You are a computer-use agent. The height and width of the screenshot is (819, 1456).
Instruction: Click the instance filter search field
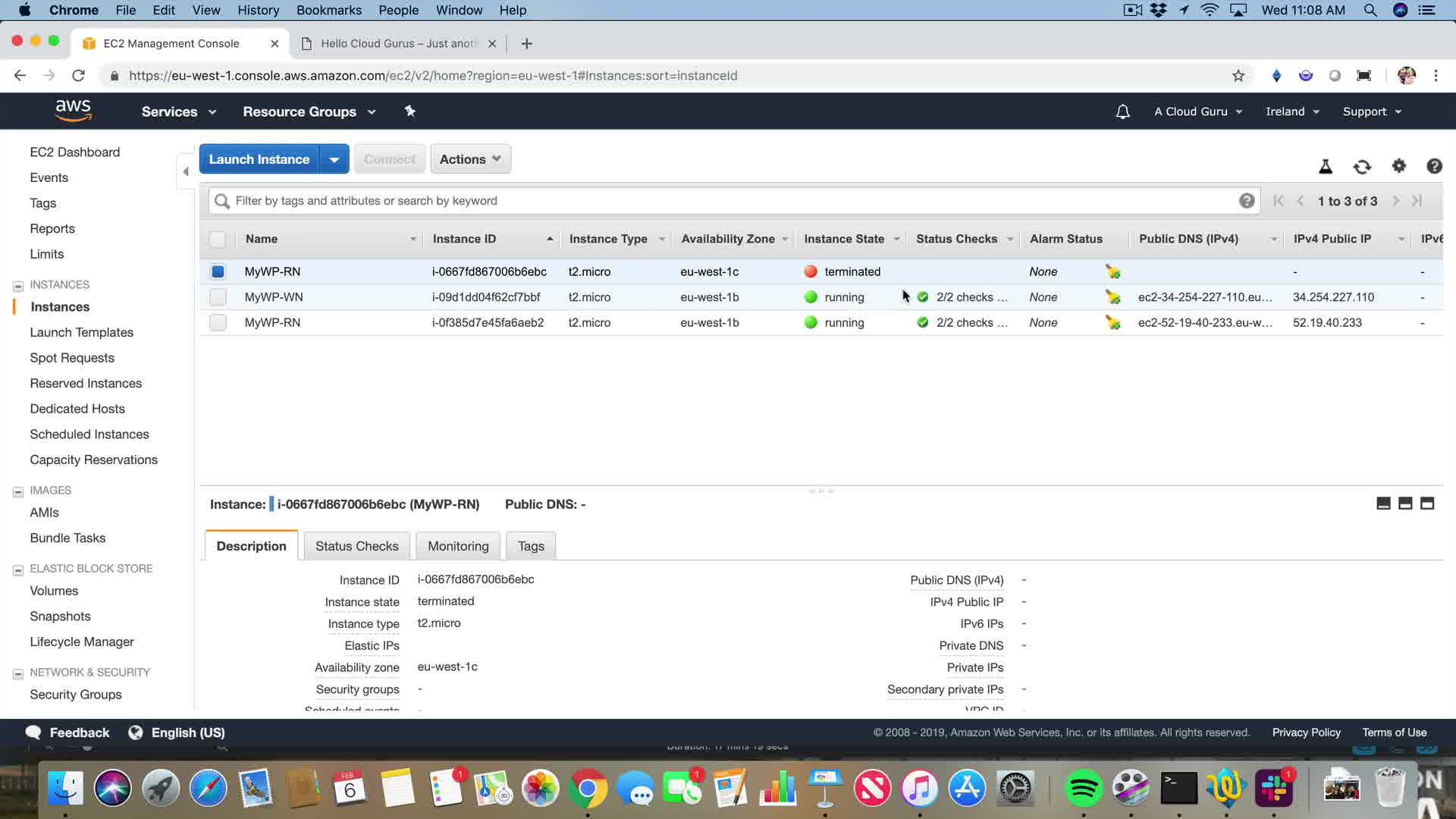(728, 201)
